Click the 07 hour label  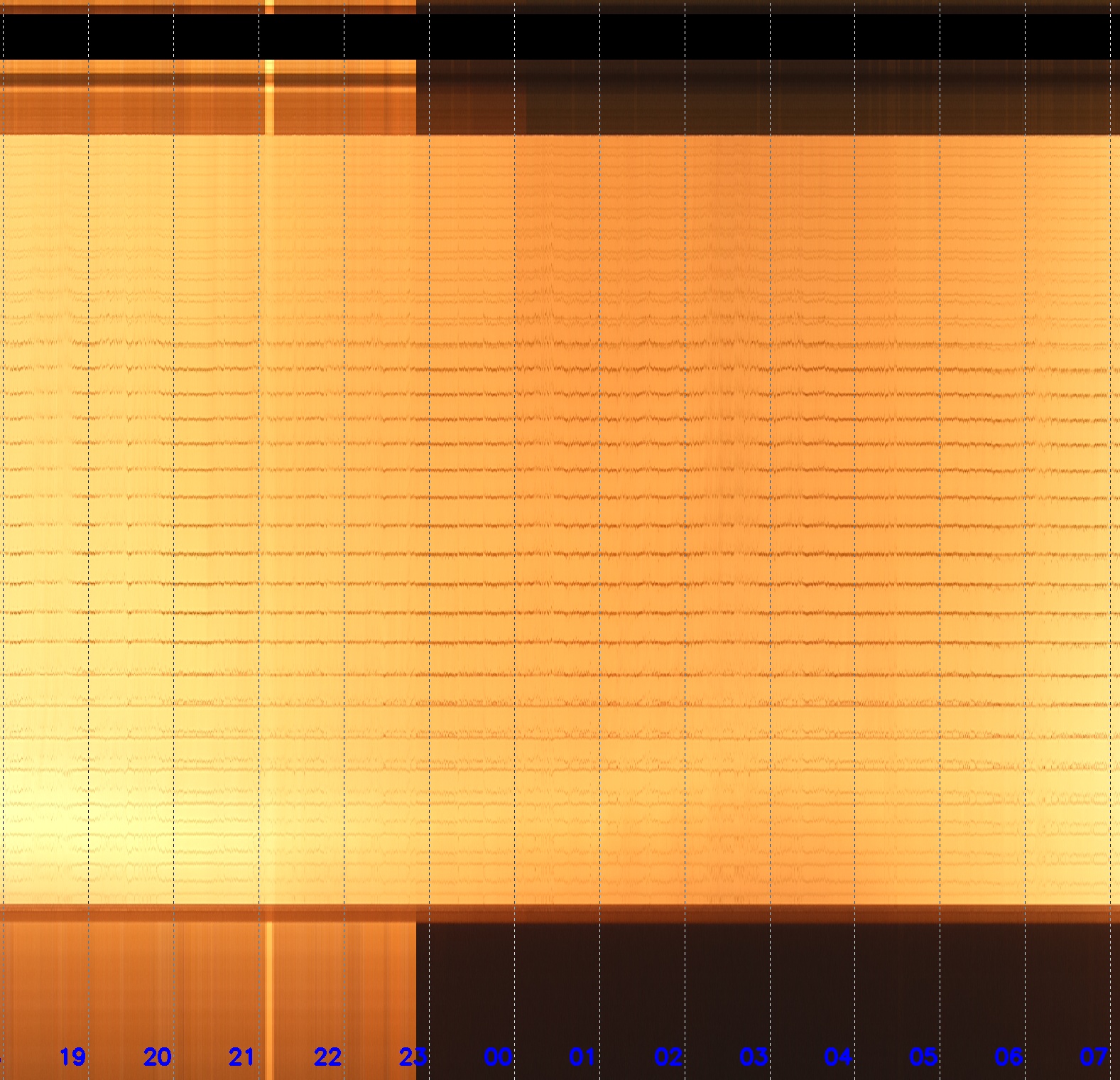point(1093,1057)
